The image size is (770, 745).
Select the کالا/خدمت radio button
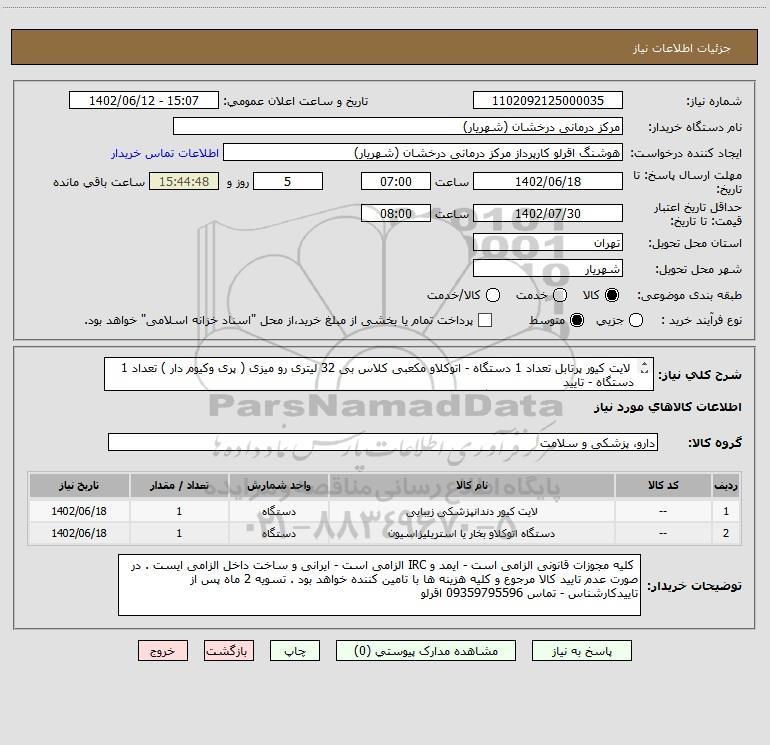pos(493,295)
